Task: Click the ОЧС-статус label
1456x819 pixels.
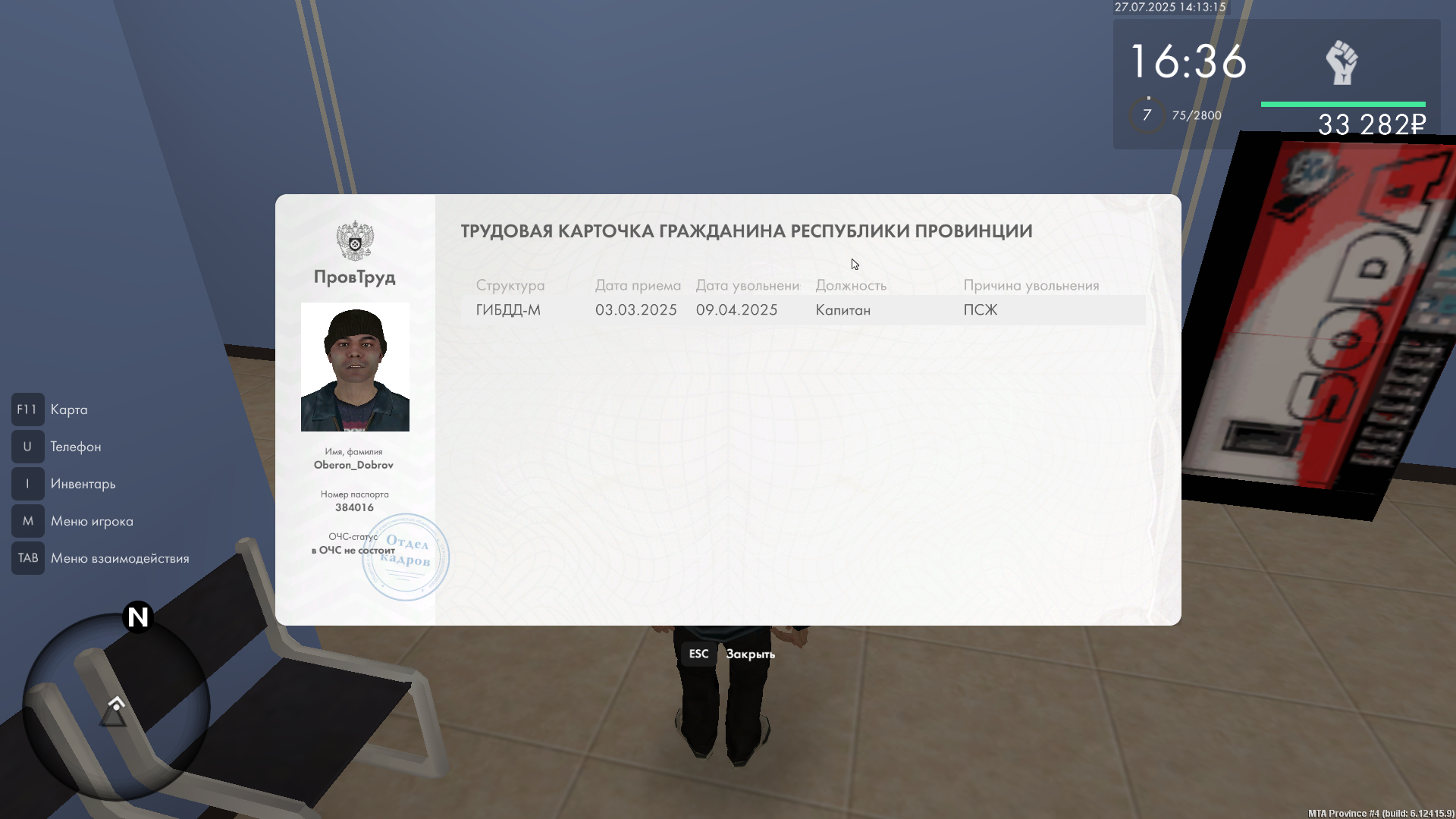Action: [x=353, y=536]
